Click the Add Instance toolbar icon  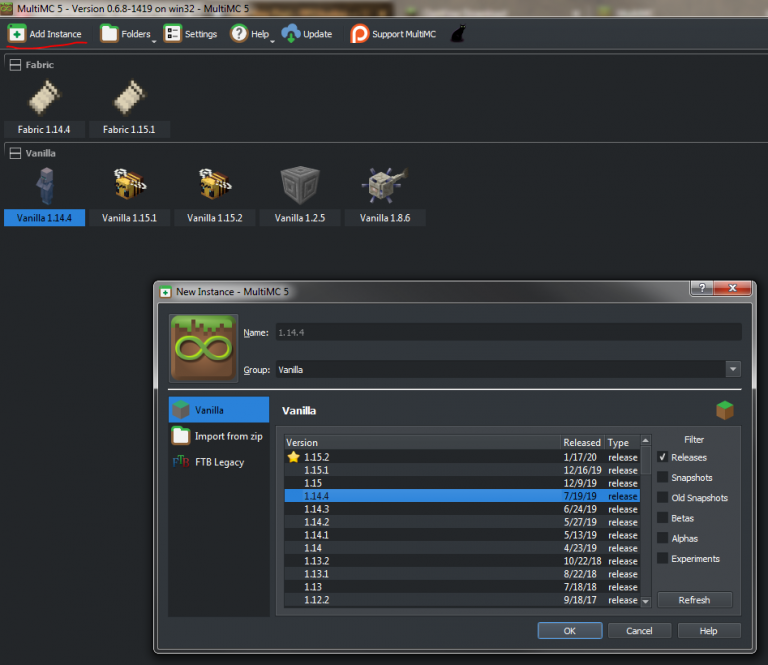[x=17, y=34]
